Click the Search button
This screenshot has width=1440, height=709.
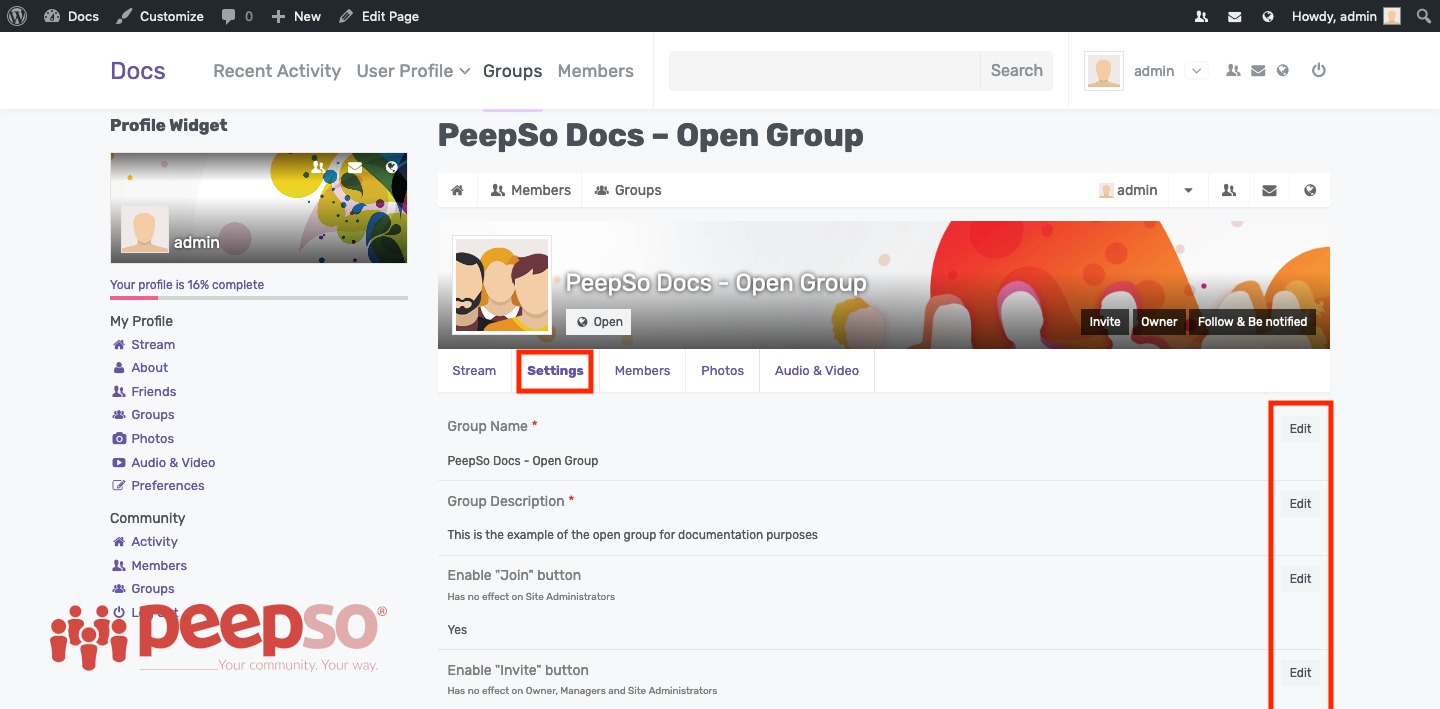[1017, 71]
